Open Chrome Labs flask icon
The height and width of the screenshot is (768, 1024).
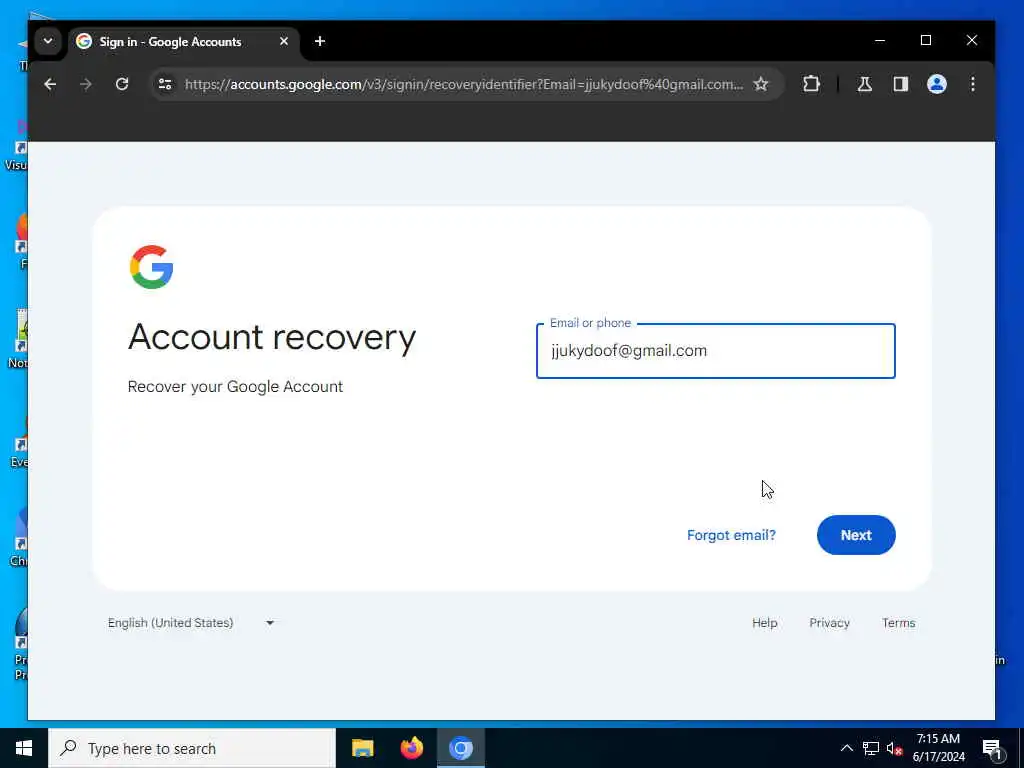coord(865,84)
